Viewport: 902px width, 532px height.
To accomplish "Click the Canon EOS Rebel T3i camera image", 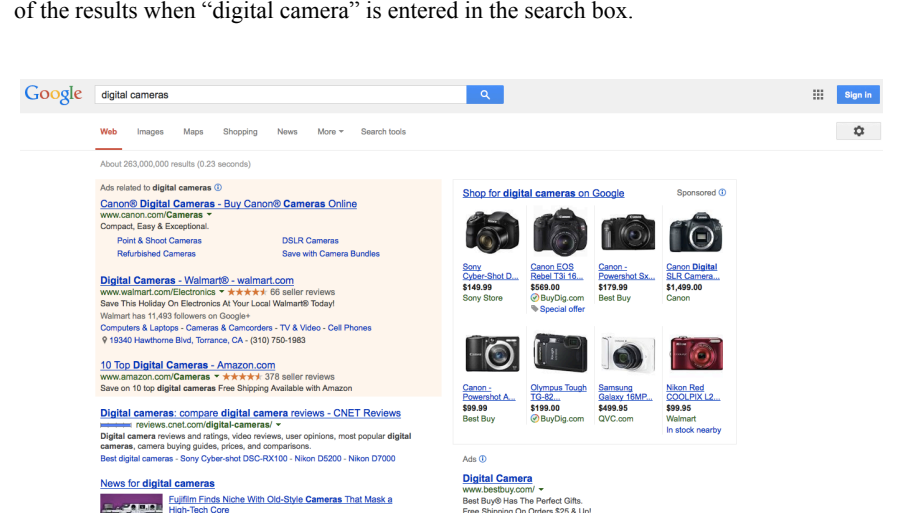I will coord(560,233).
